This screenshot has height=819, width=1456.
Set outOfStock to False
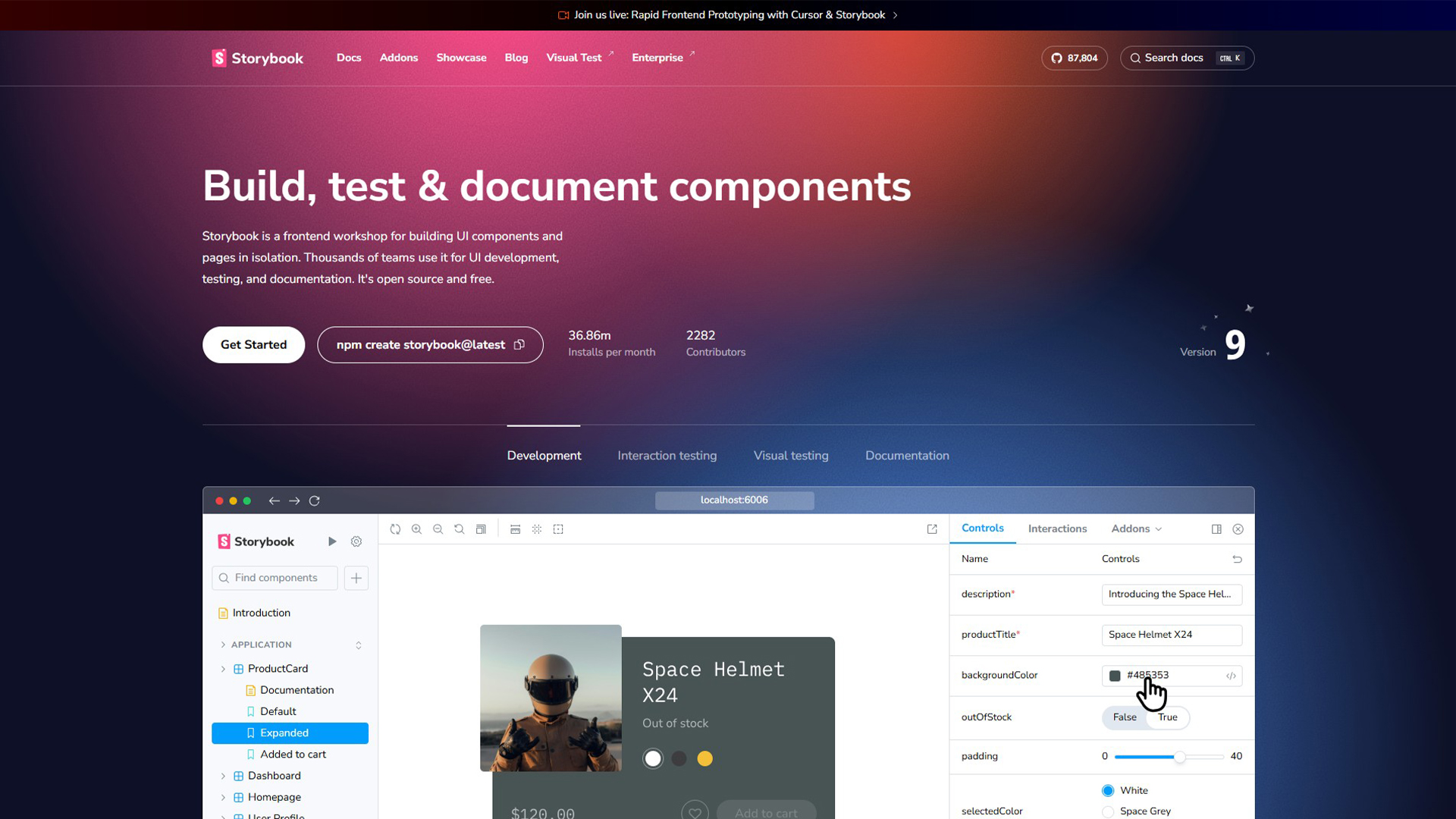pos(1125,717)
